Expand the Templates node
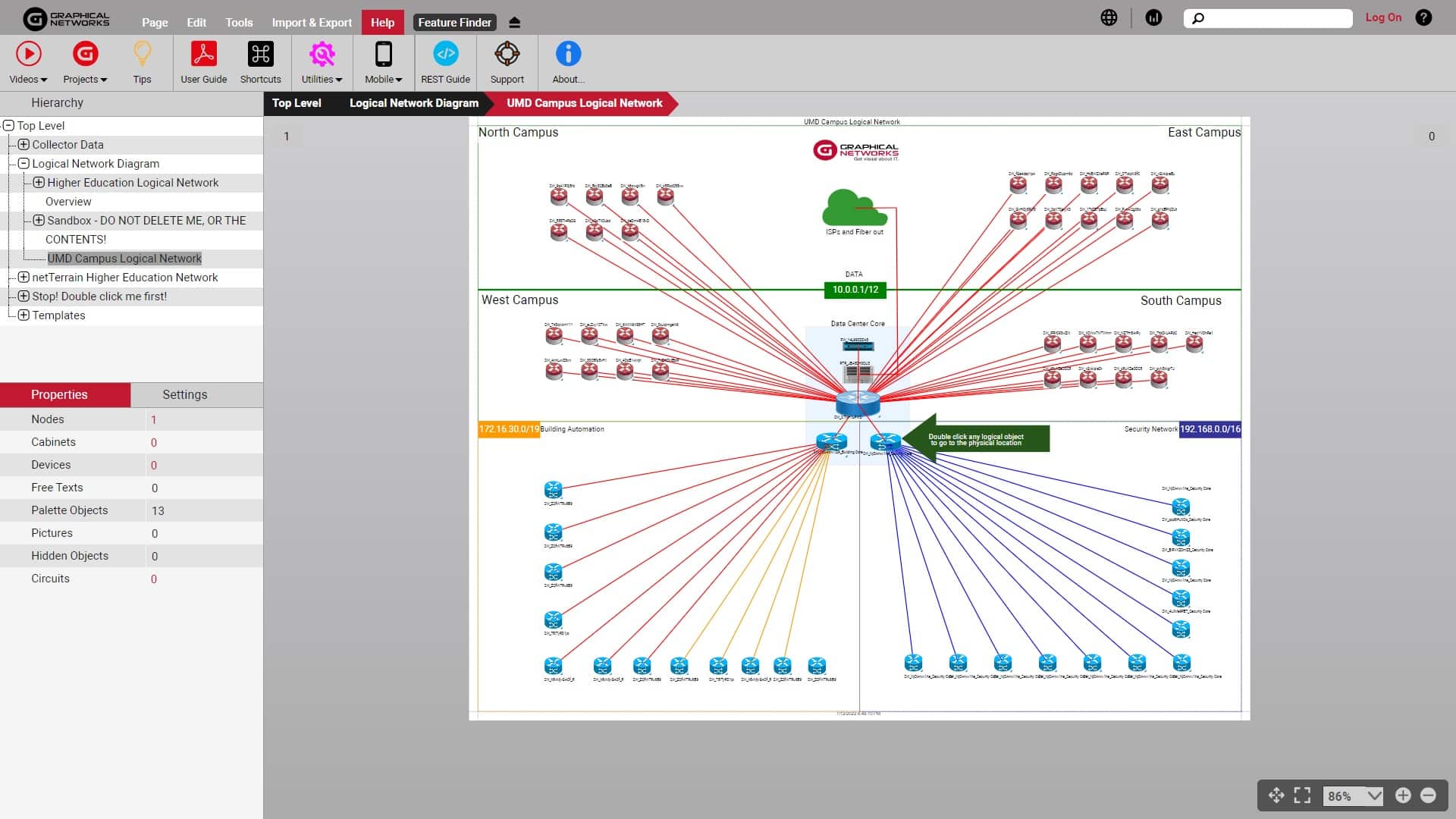The height and width of the screenshot is (819, 1456). [x=24, y=315]
